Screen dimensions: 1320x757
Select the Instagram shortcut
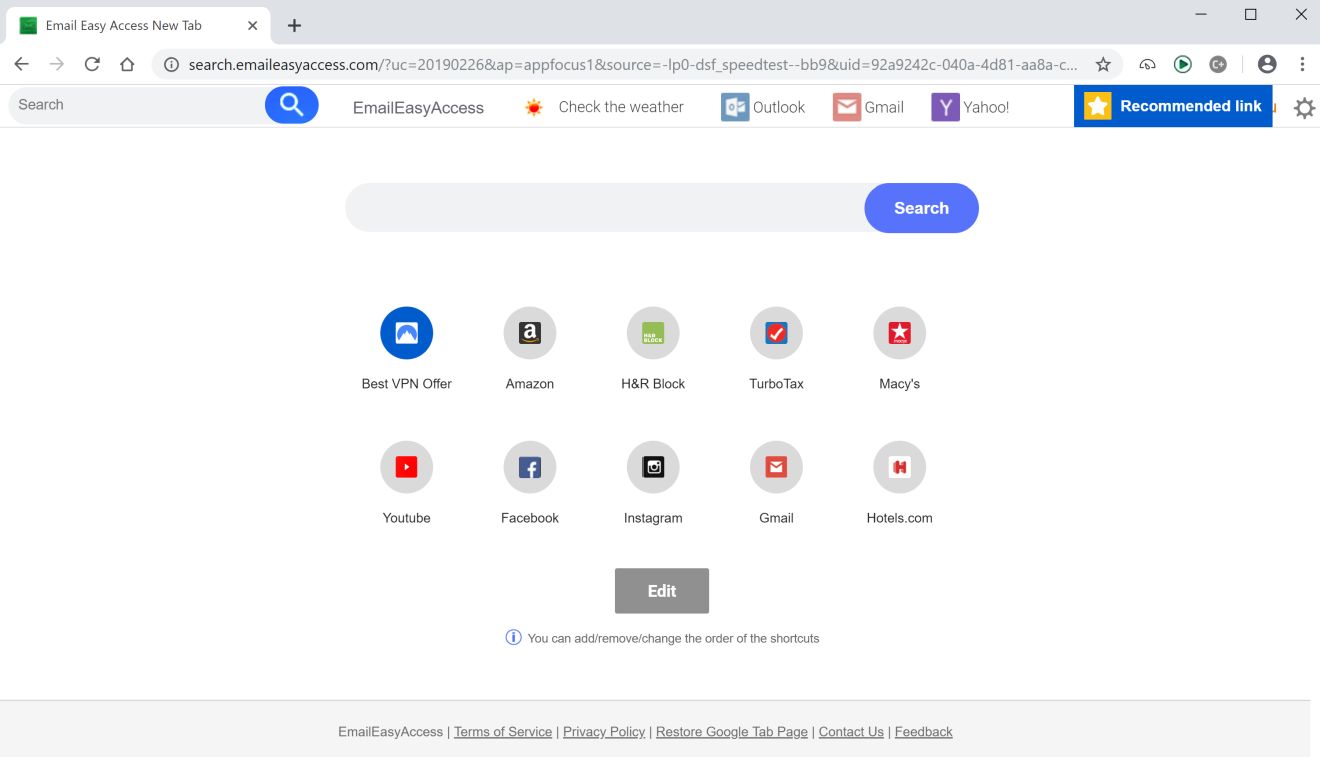click(652, 466)
